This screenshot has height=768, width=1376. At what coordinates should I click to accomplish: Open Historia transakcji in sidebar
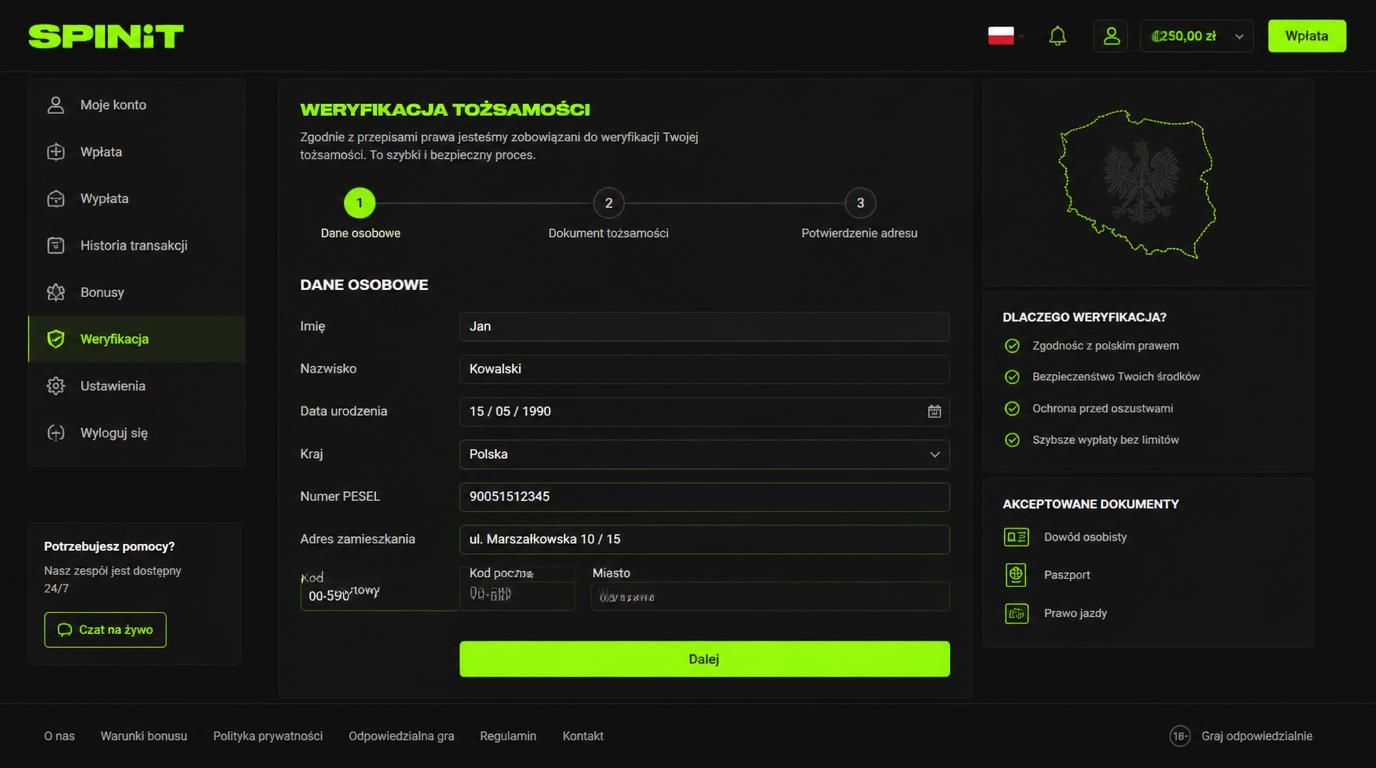point(137,245)
